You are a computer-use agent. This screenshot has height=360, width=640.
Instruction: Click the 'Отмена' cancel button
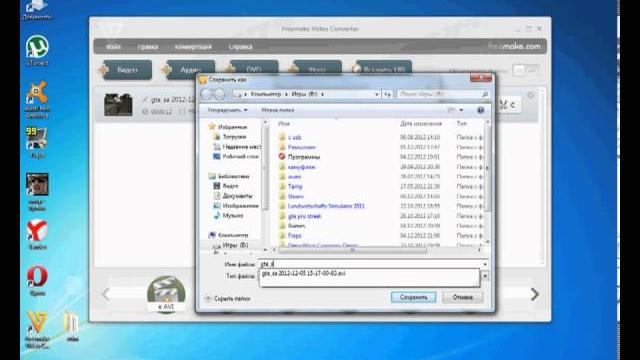[462, 297]
